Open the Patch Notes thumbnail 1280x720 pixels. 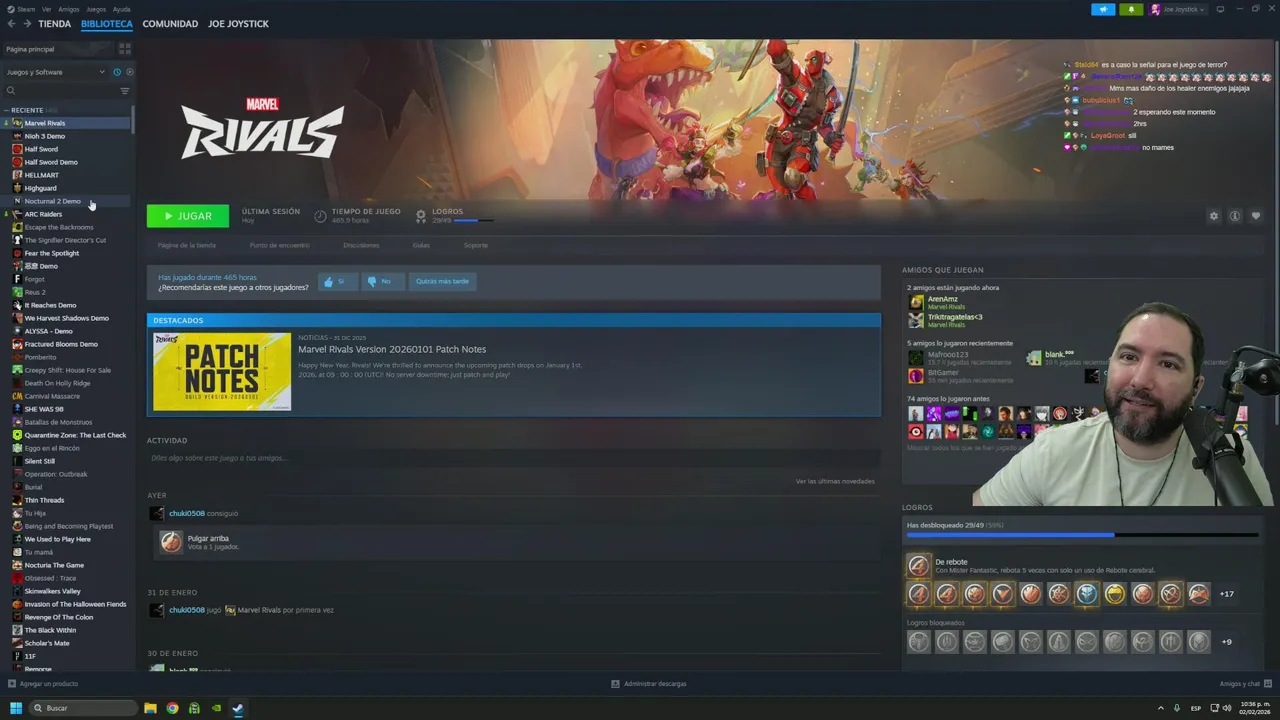tap(222, 371)
